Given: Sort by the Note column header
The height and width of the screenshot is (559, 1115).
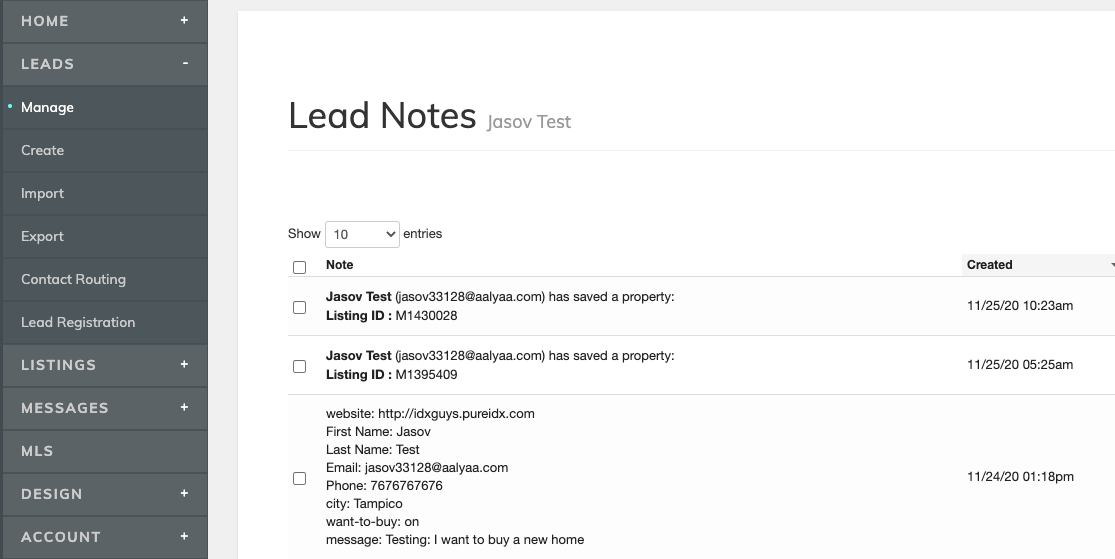Looking at the screenshot, I should (x=340, y=265).
